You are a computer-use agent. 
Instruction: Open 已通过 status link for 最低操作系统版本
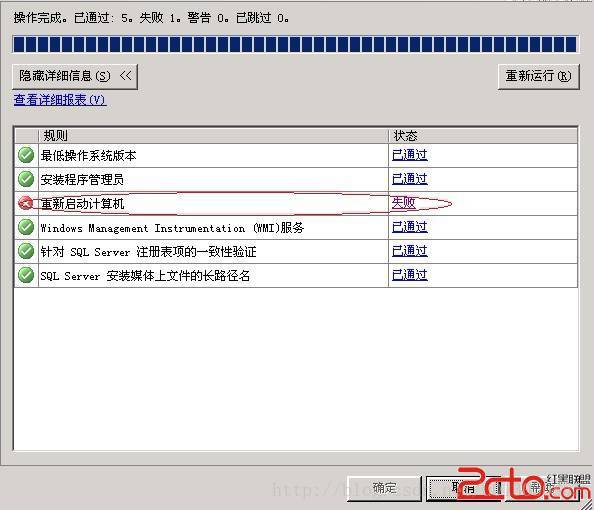pyautogui.click(x=410, y=155)
